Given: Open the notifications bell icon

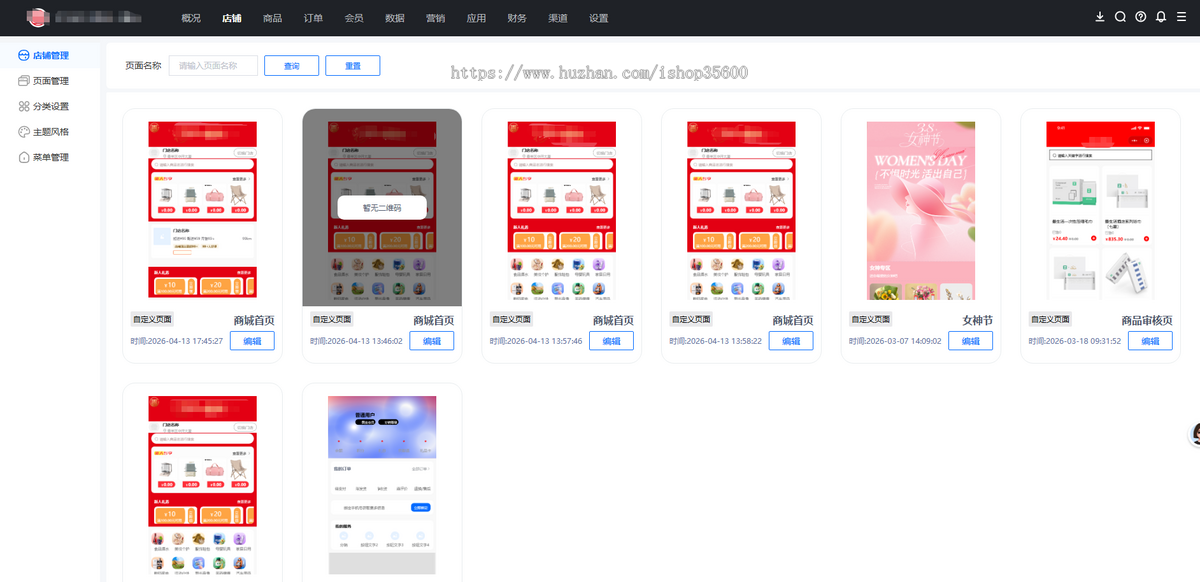Looking at the screenshot, I should pyautogui.click(x=1161, y=17).
